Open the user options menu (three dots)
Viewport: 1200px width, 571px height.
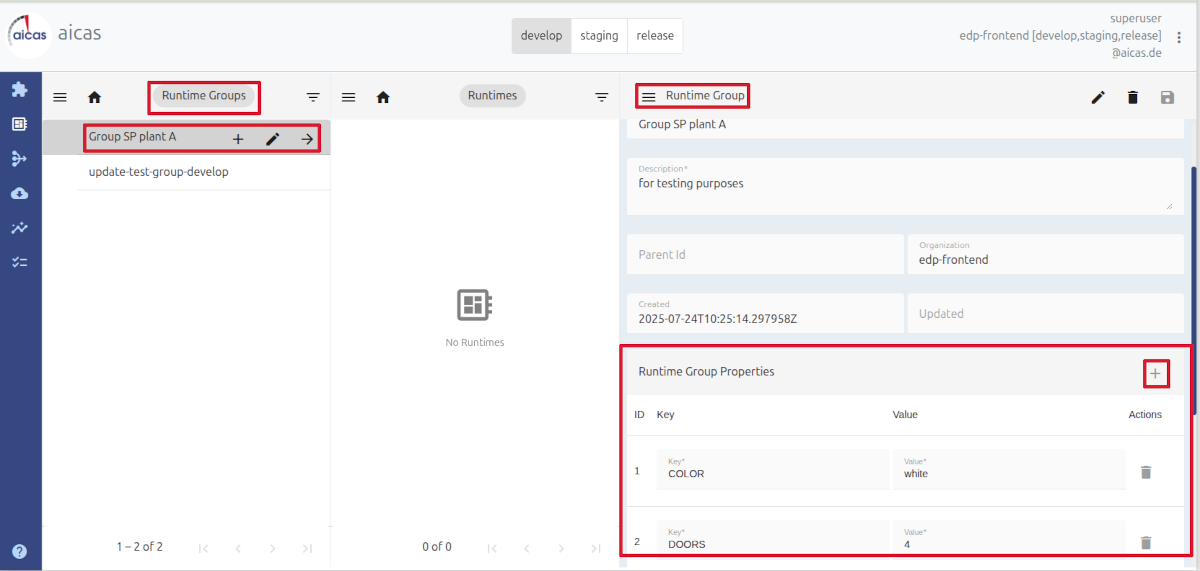coord(1180,37)
